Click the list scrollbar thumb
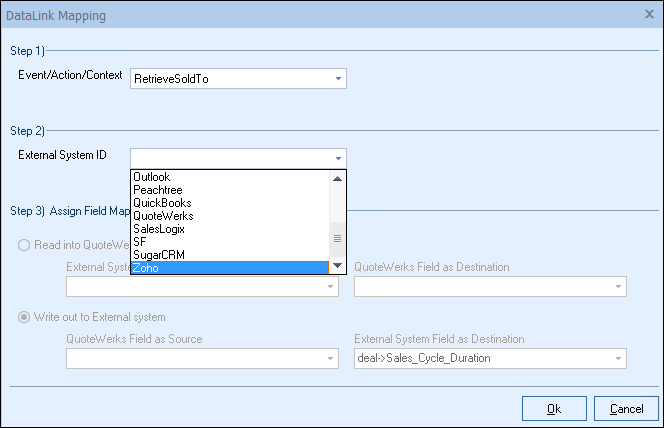The width and height of the screenshot is (664, 428). click(x=337, y=238)
